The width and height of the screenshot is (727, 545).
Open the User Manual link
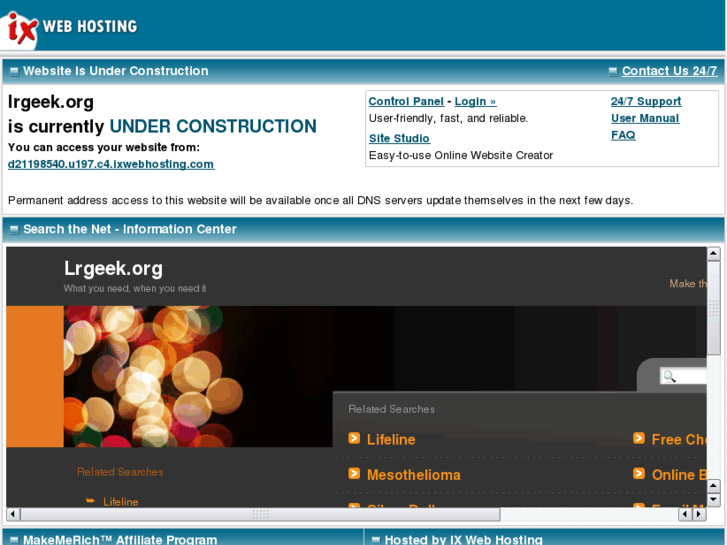pyautogui.click(x=645, y=118)
